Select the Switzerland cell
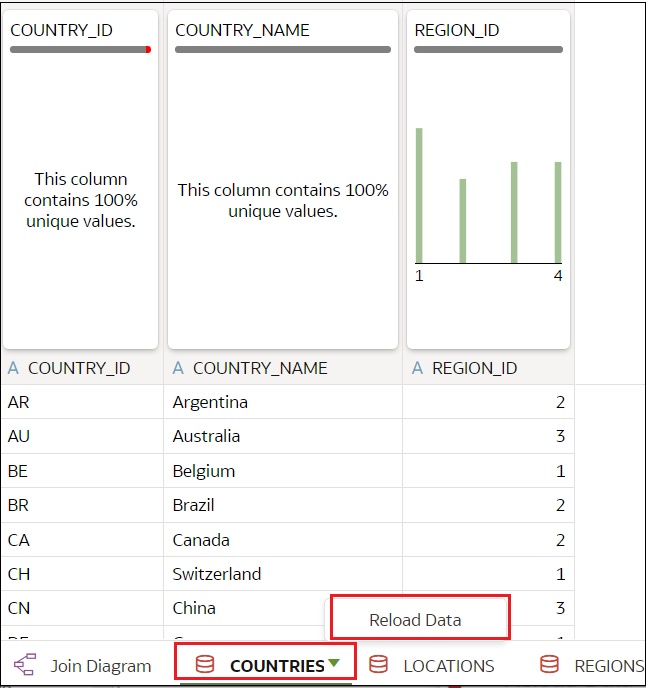The image size is (646, 688). [283, 574]
